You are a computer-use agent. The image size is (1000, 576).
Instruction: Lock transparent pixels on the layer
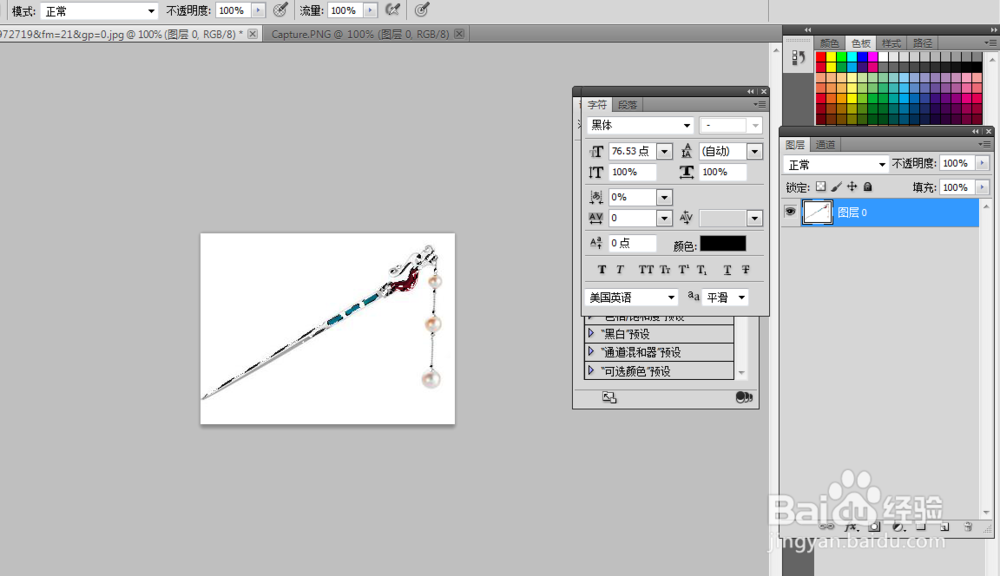(x=821, y=187)
